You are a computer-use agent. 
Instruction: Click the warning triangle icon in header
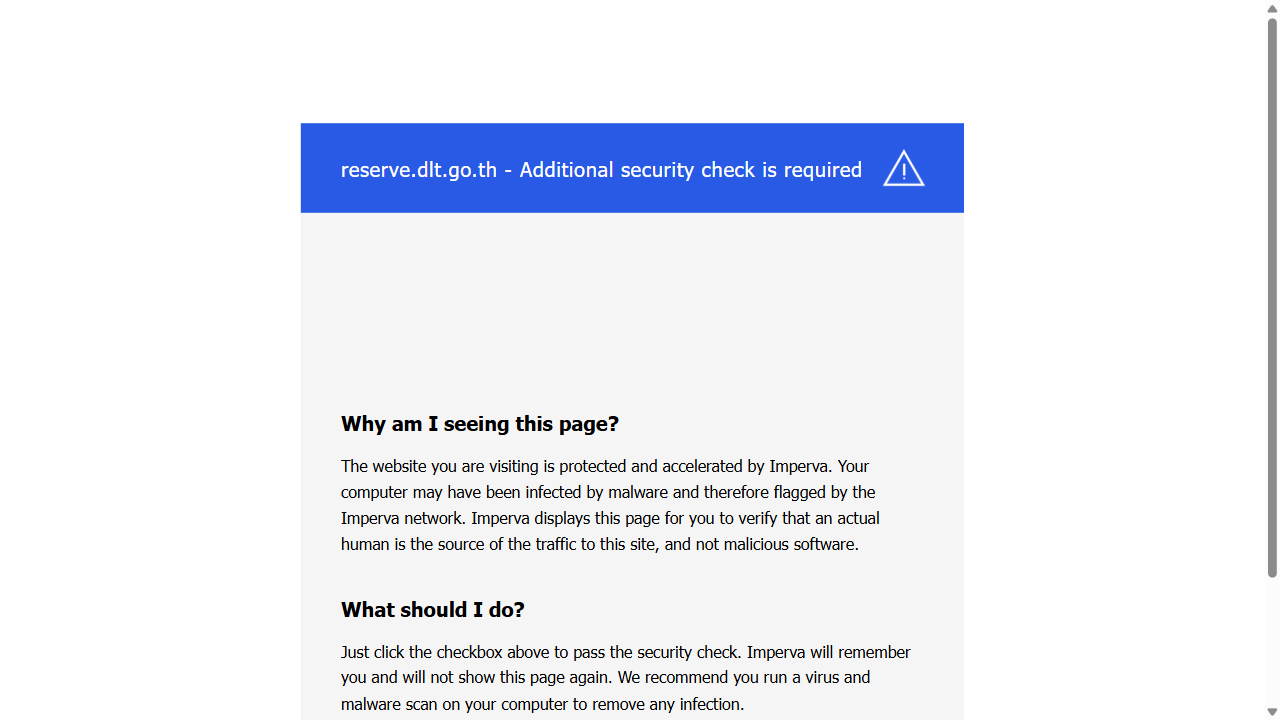pos(903,168)
